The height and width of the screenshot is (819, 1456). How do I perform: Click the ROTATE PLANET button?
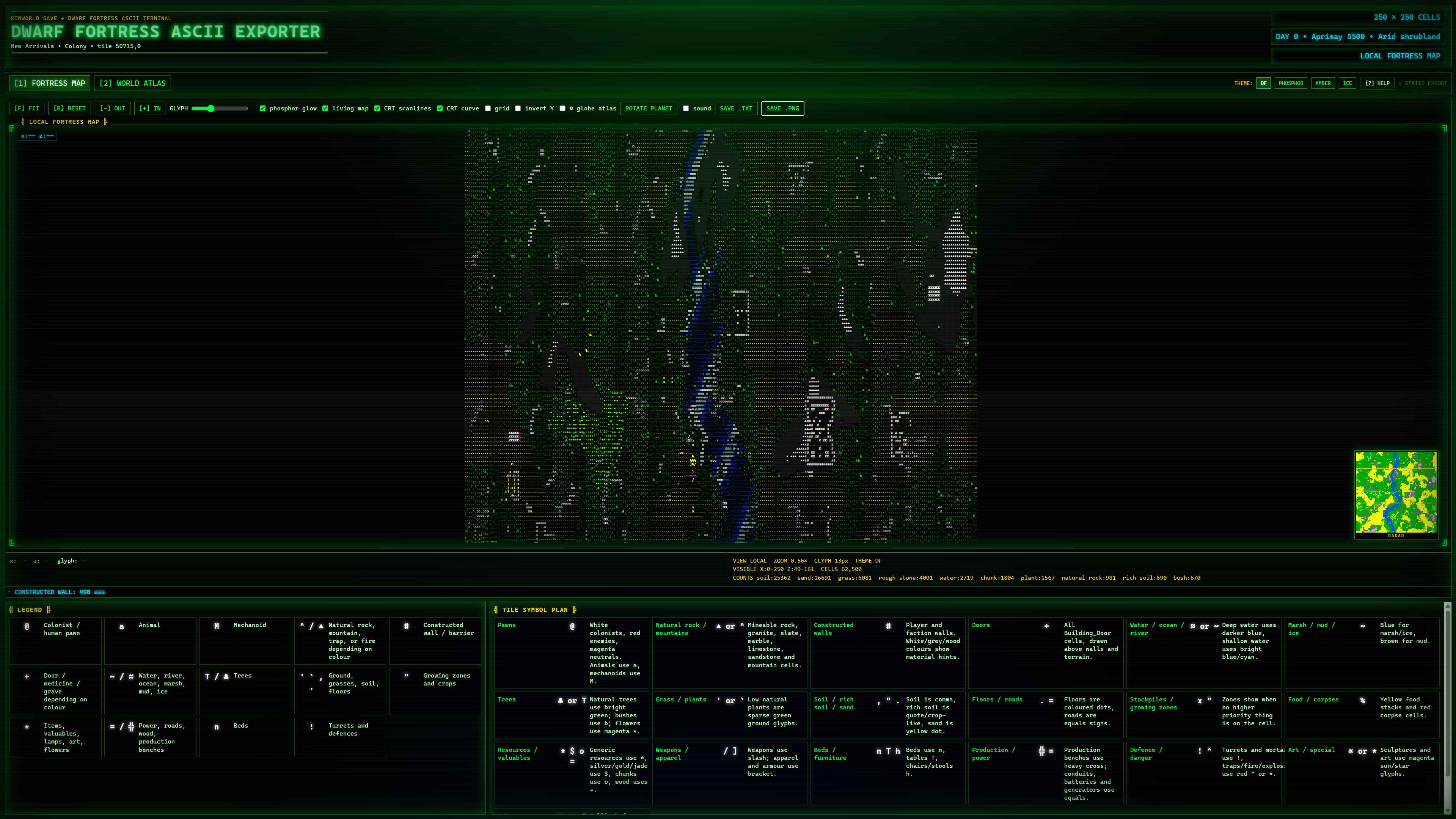pyautogui.click(x=648, y=108)
